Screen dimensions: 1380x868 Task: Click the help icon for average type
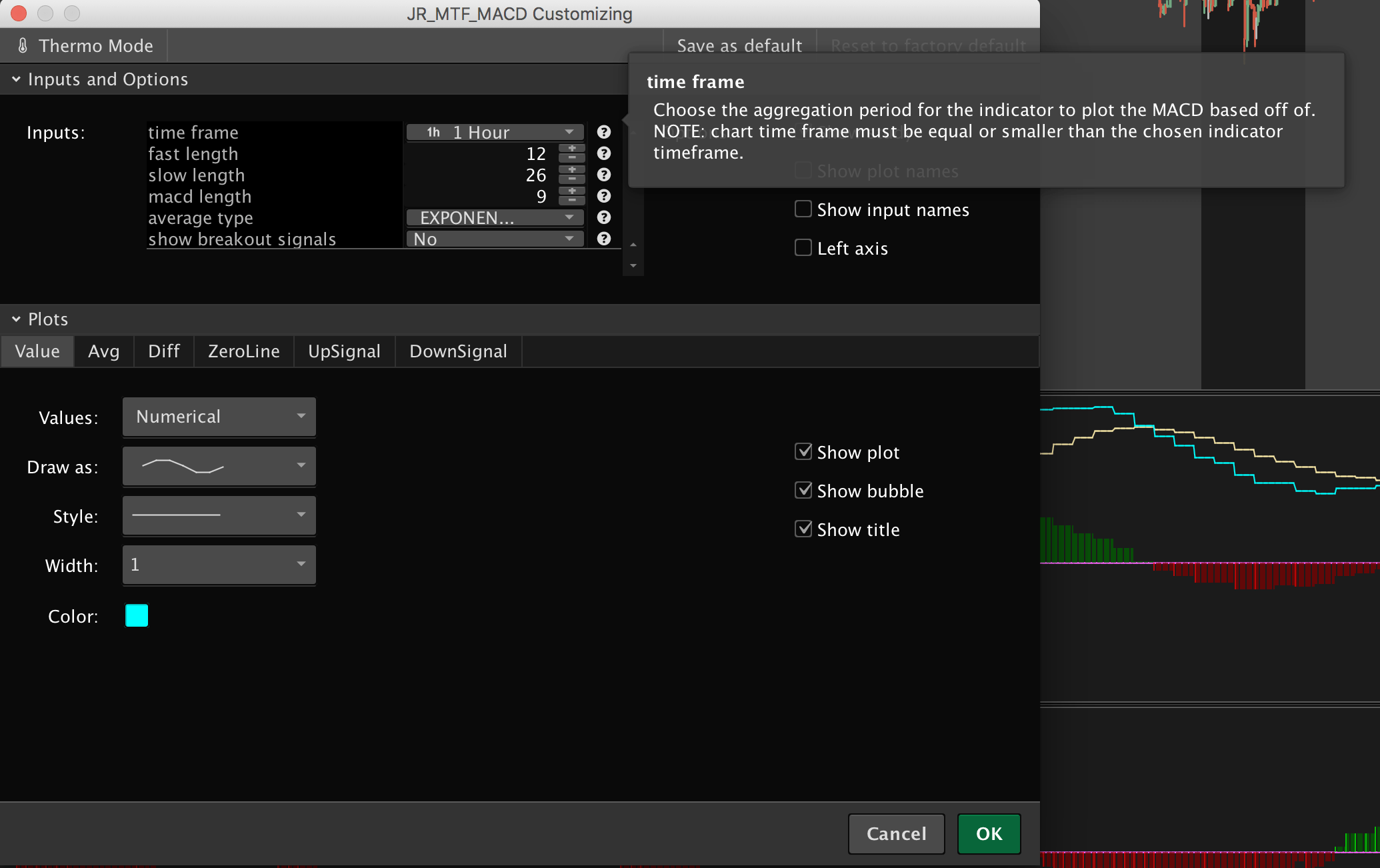pos(604,217)
